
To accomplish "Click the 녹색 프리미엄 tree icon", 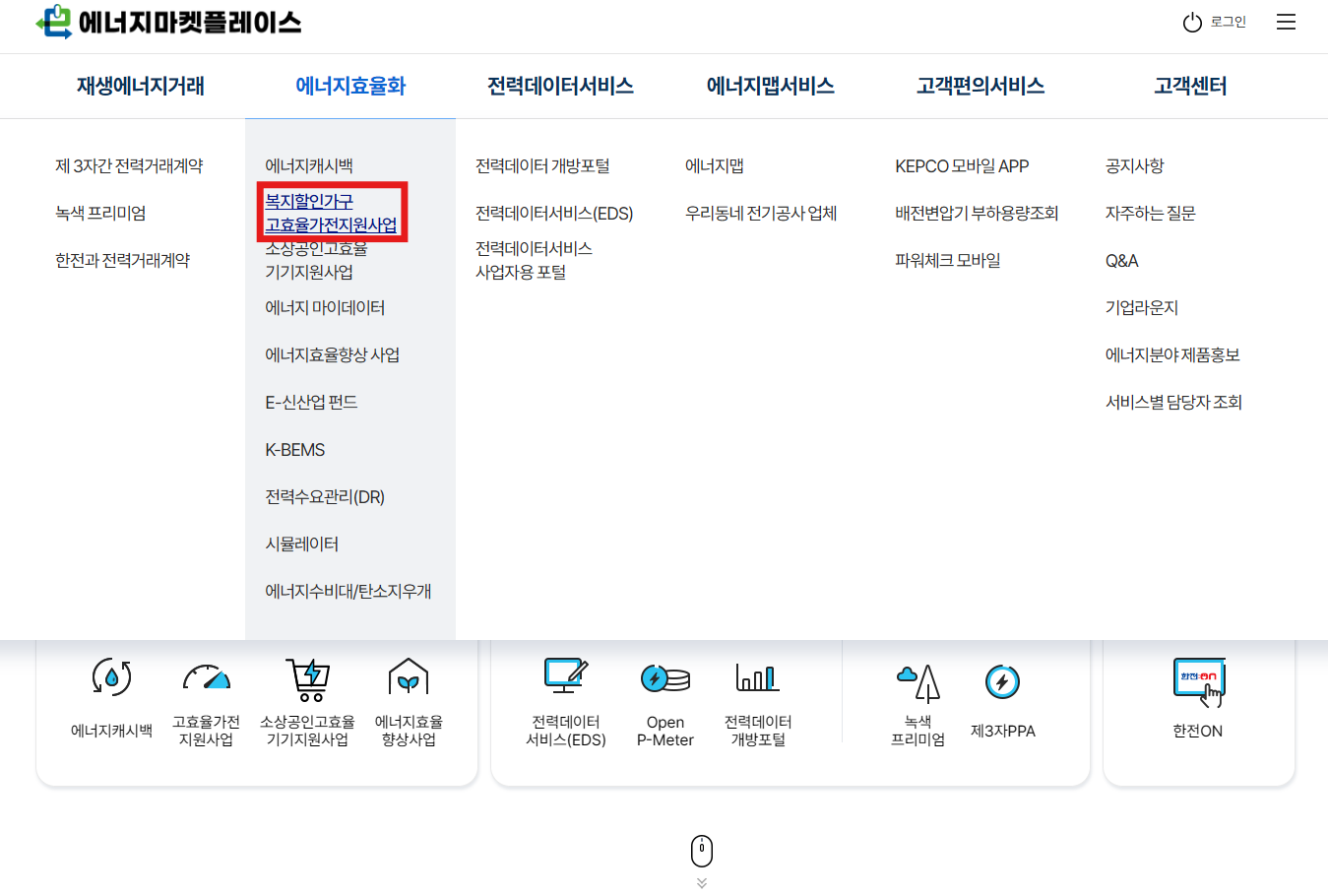I will pyautogui.click(x=918, y=682).
